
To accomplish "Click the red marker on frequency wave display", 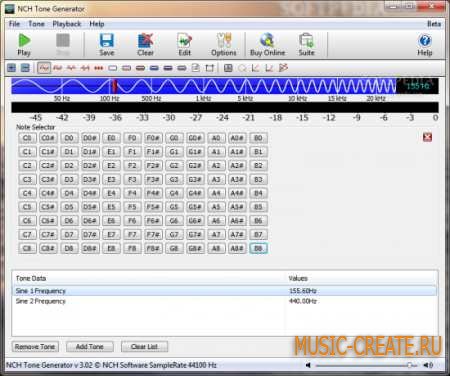I will (x=114, y=86).
